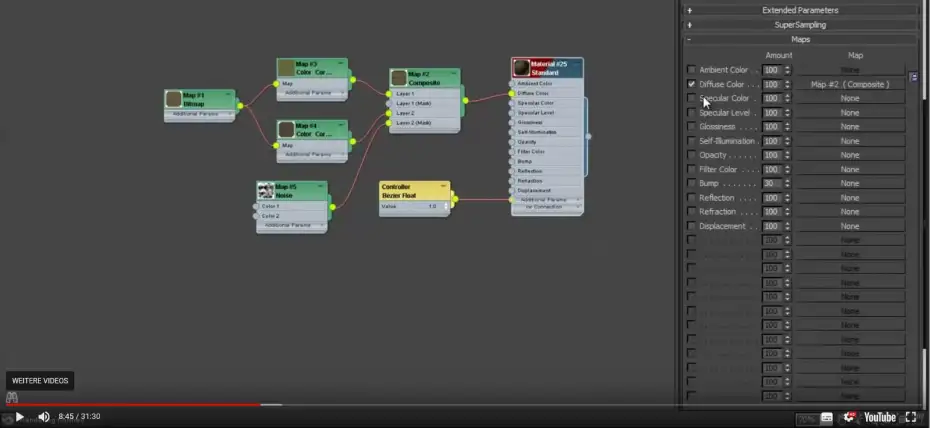Click Layer 2 input socket on Composite
The image size is (930, 428).
click(388, 113)
